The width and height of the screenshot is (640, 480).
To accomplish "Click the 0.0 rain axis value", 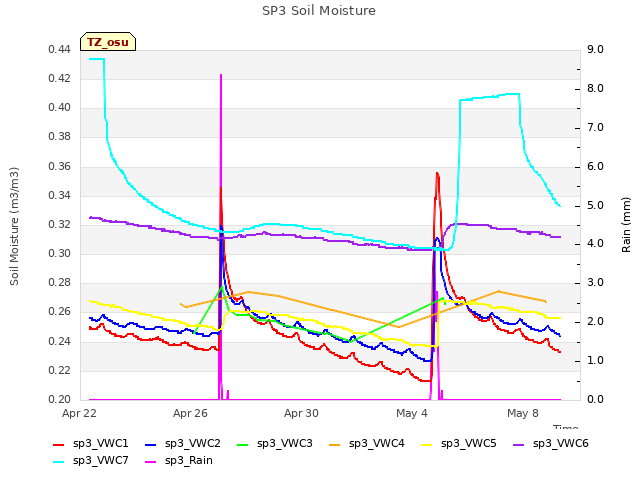I will tap(596, 400).
